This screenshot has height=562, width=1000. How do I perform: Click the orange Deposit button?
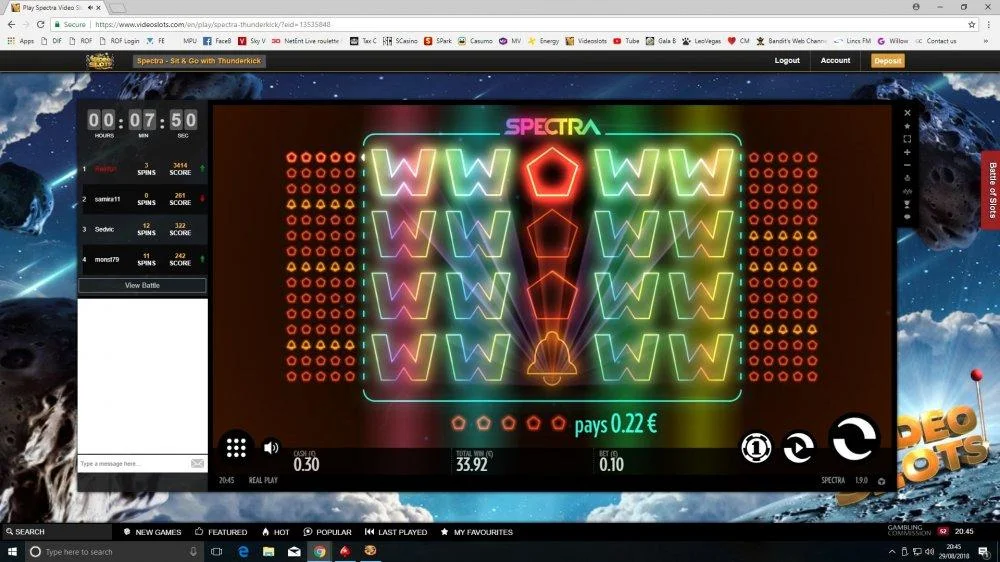(x=888, y=61)
